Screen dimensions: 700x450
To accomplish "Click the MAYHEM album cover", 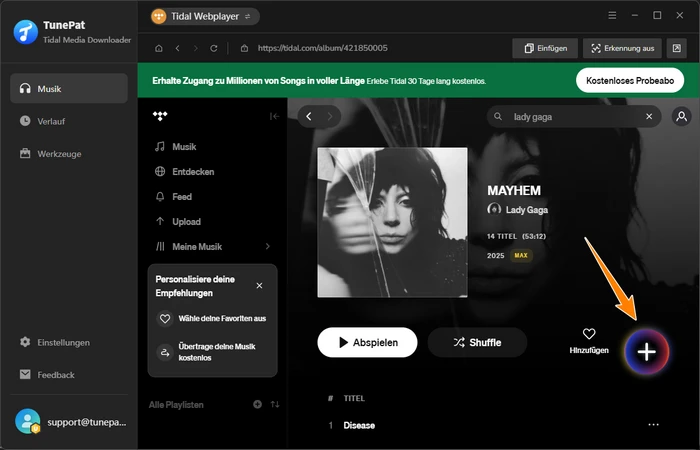I will 392,222.
